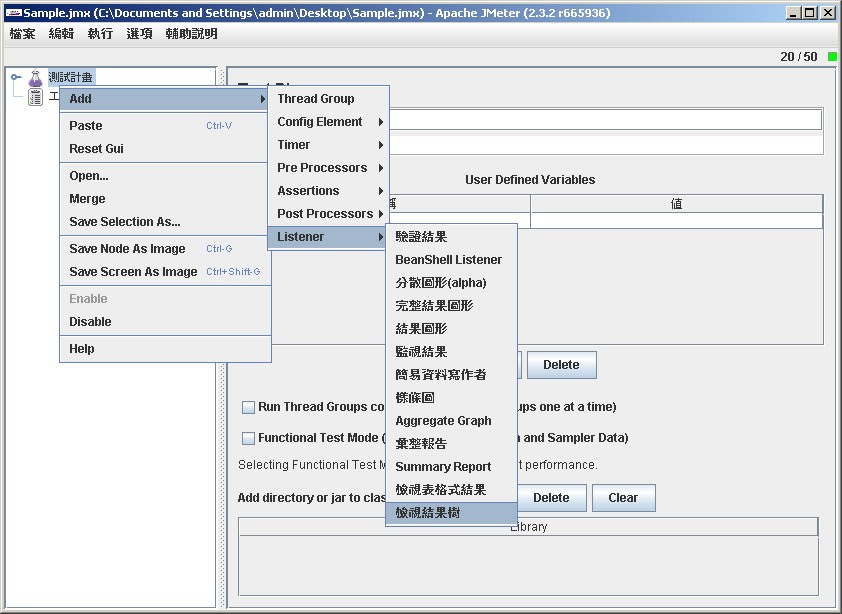Collapse the test plan tree node handle

(x=16, y=77)
